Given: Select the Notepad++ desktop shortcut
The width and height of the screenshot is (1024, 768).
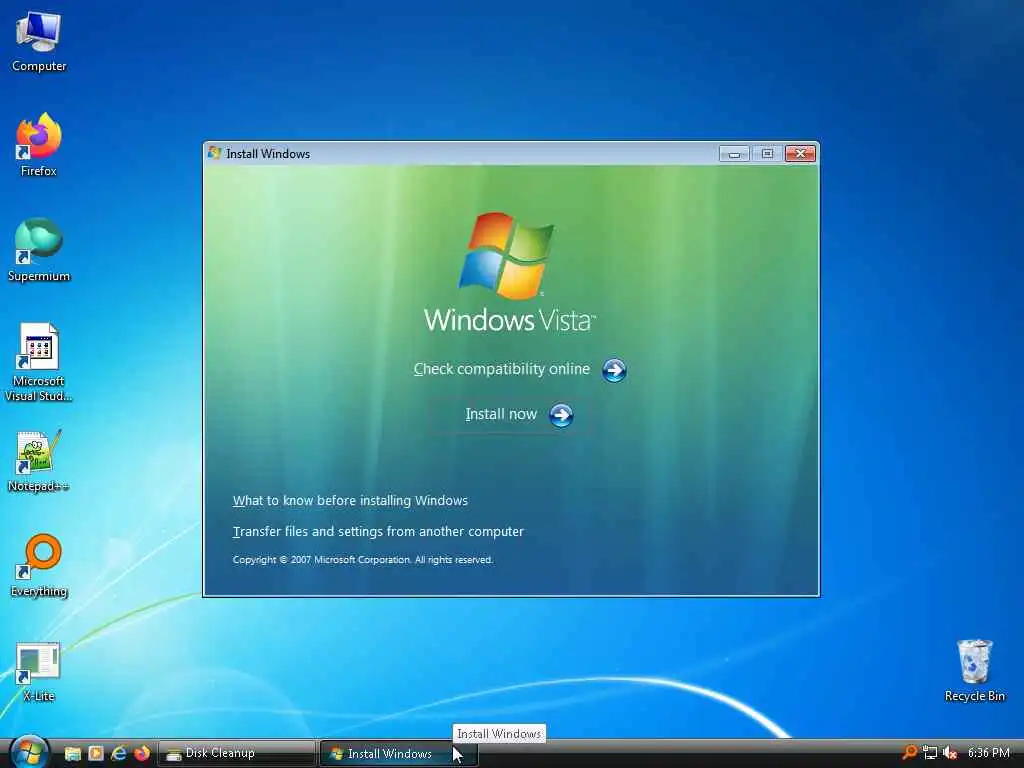Looking at the screenshot, I should click(39, 461).
